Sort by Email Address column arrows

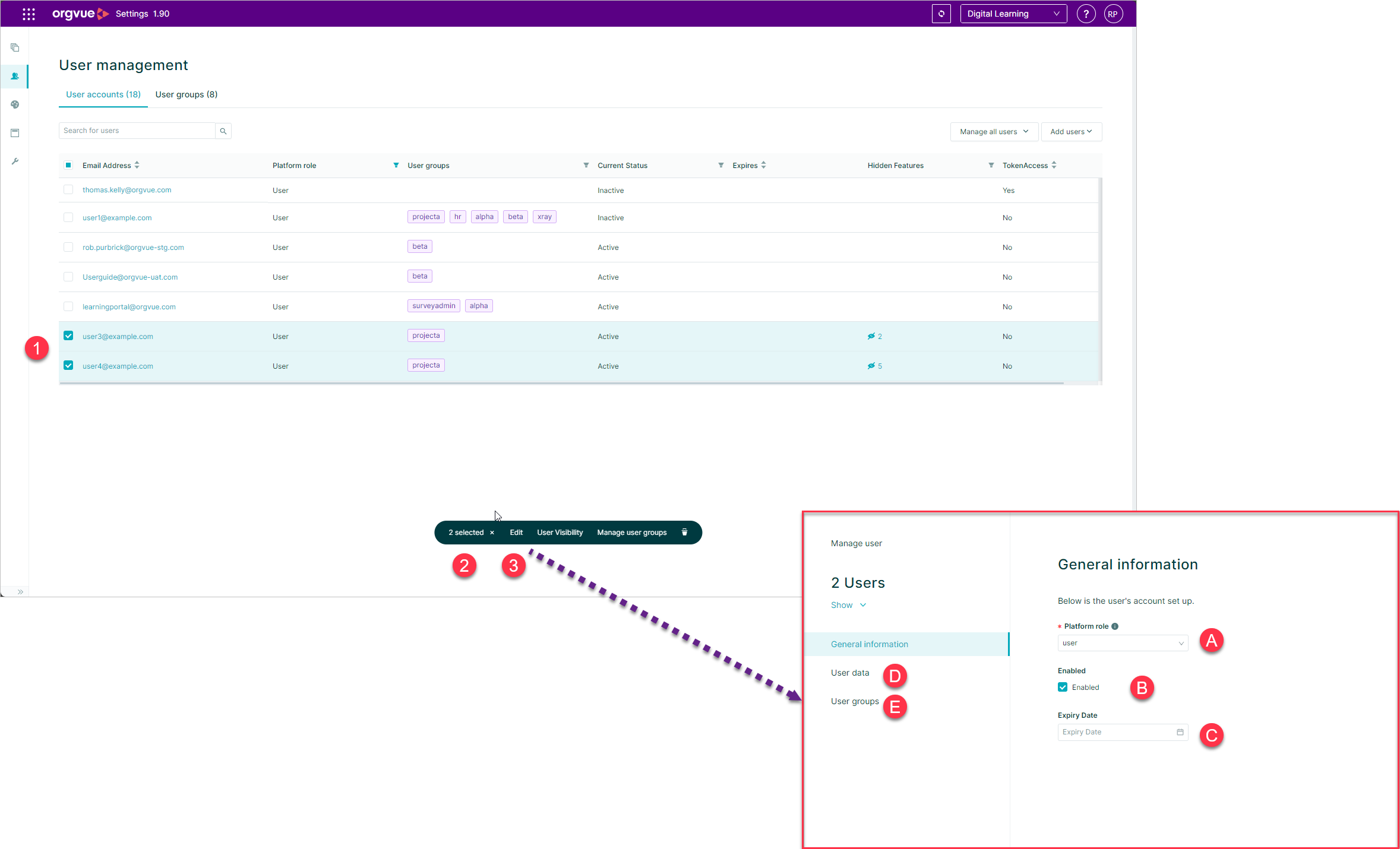pos(137,165)
